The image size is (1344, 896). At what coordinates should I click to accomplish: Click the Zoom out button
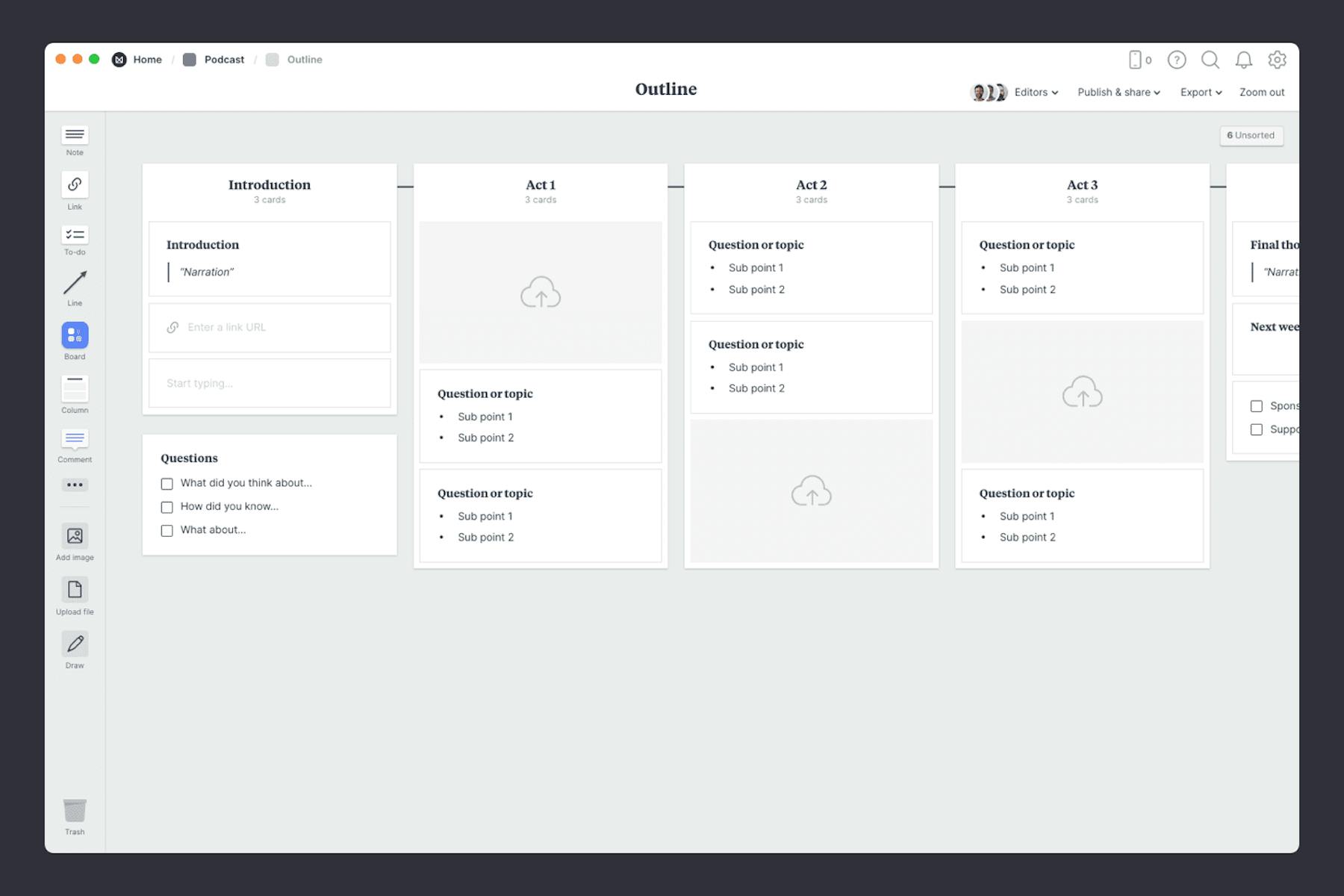1261,92
